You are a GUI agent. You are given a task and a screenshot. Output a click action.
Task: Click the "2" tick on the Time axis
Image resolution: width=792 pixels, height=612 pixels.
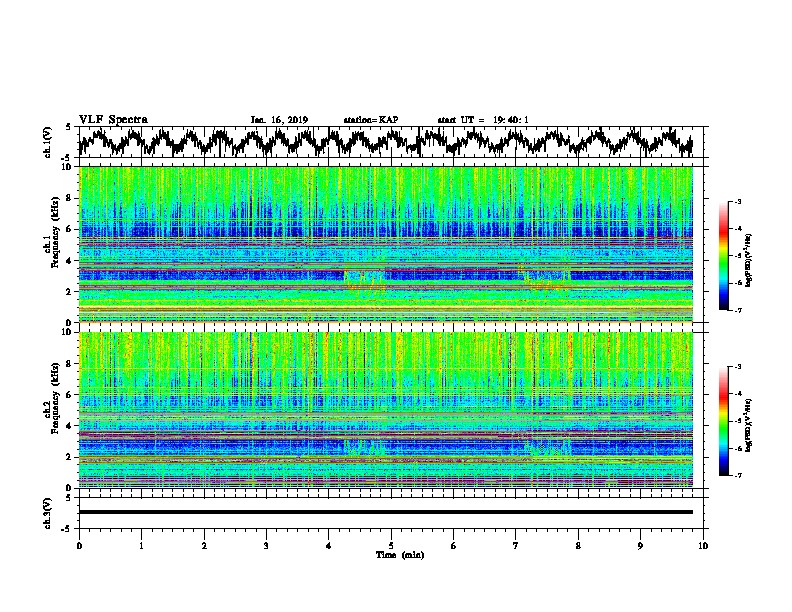204,546
